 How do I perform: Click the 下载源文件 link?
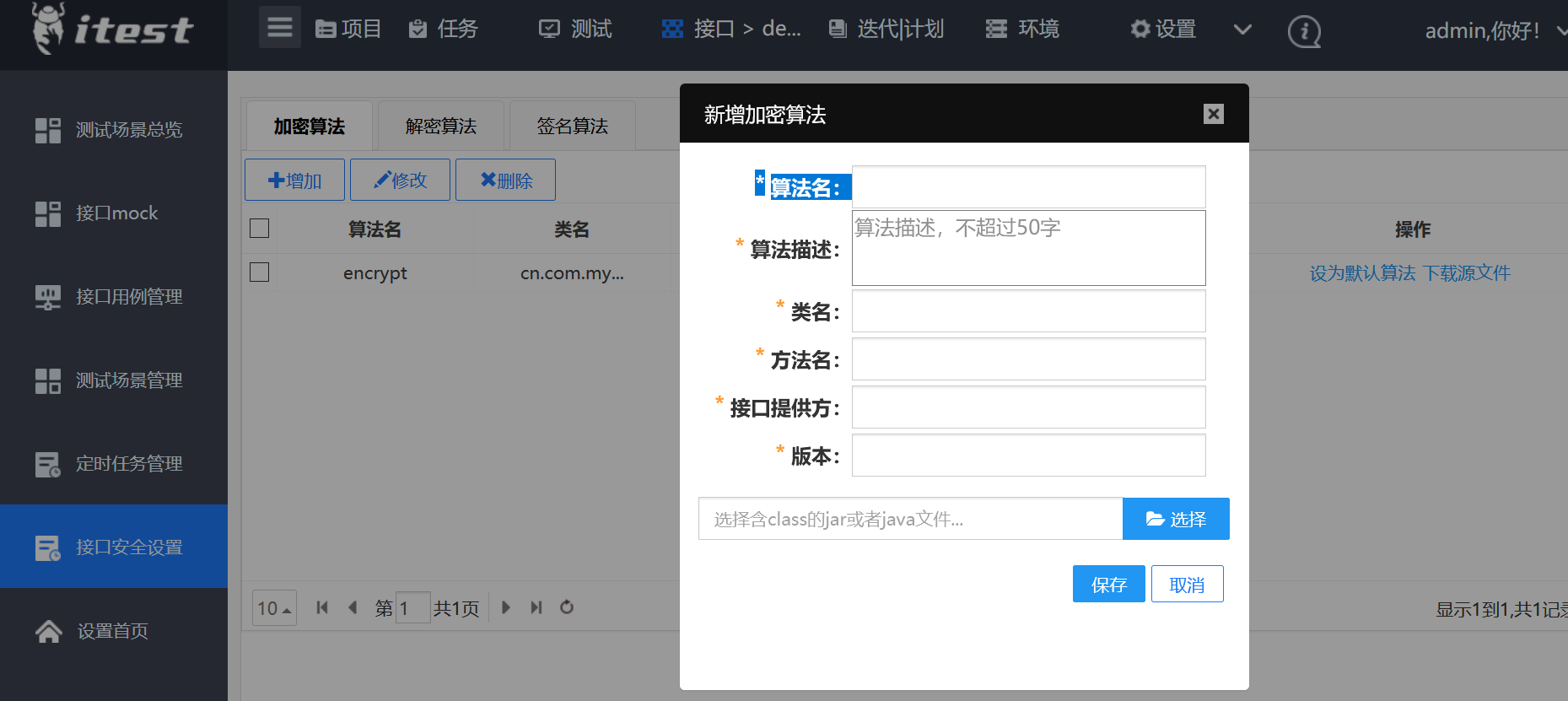pyautogui.click(x=1467, y=273)
